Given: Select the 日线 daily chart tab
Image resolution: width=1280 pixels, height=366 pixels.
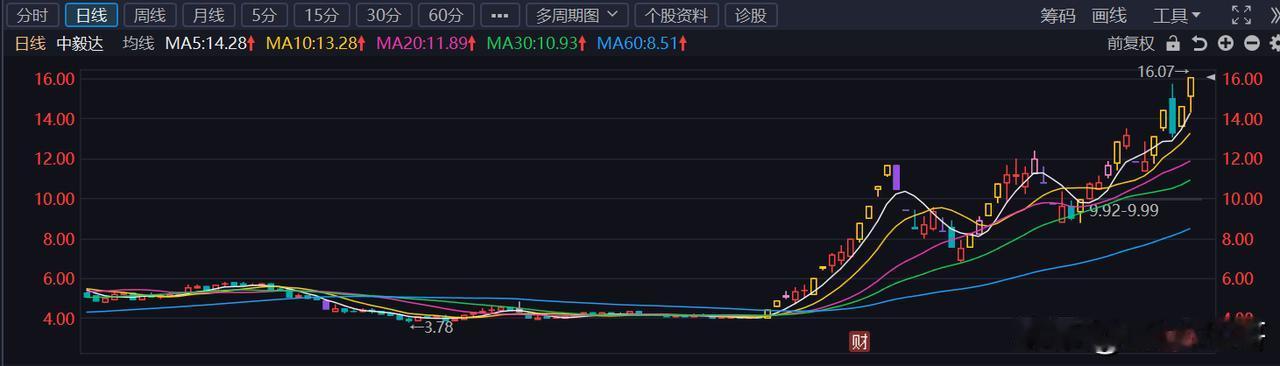Looking at the screenshot, I should (91, 15).
